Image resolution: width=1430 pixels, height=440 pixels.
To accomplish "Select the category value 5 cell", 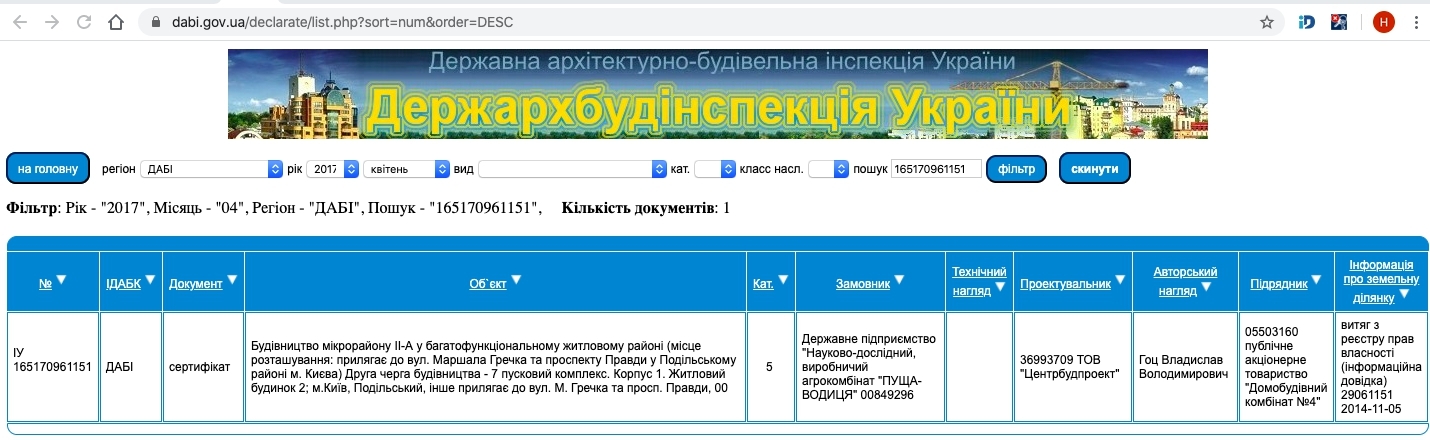I will 770,367.
